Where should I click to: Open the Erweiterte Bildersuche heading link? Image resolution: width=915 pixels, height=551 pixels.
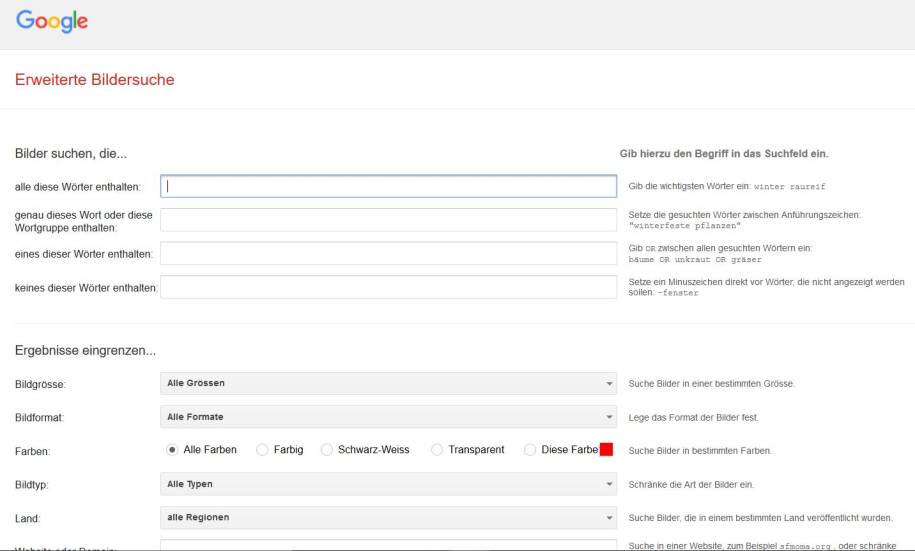[94, 80]
